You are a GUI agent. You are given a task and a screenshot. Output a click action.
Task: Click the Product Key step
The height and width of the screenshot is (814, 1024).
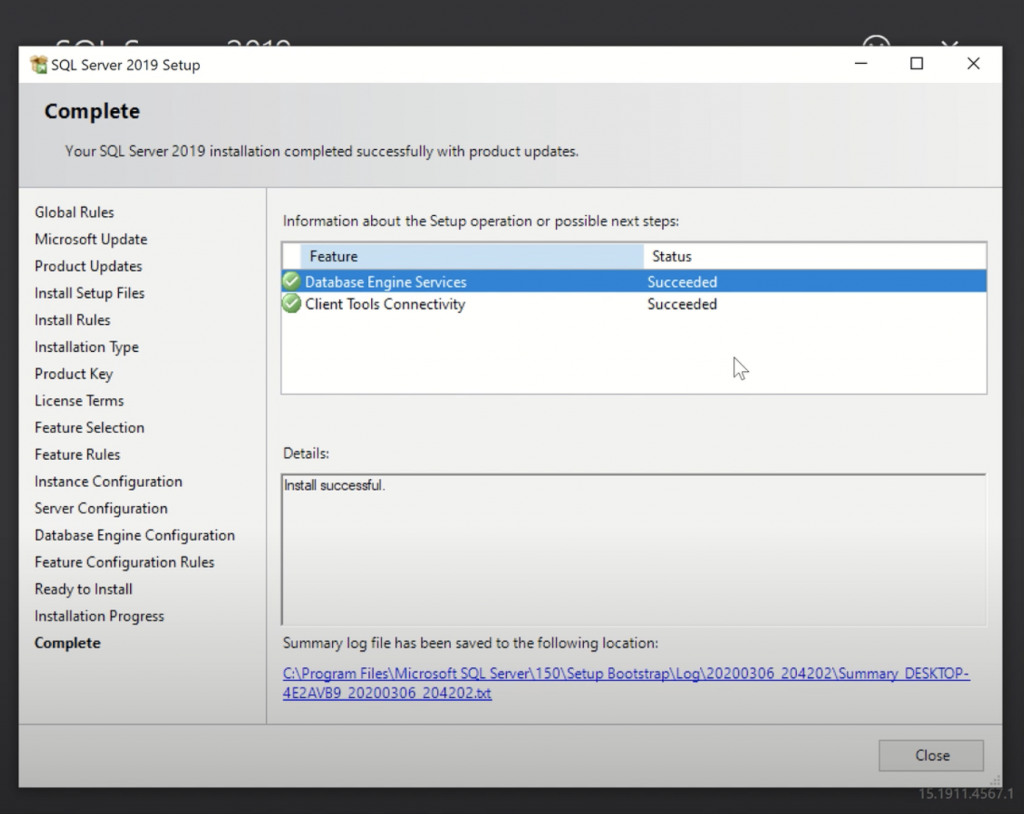[x=74, y=374]
